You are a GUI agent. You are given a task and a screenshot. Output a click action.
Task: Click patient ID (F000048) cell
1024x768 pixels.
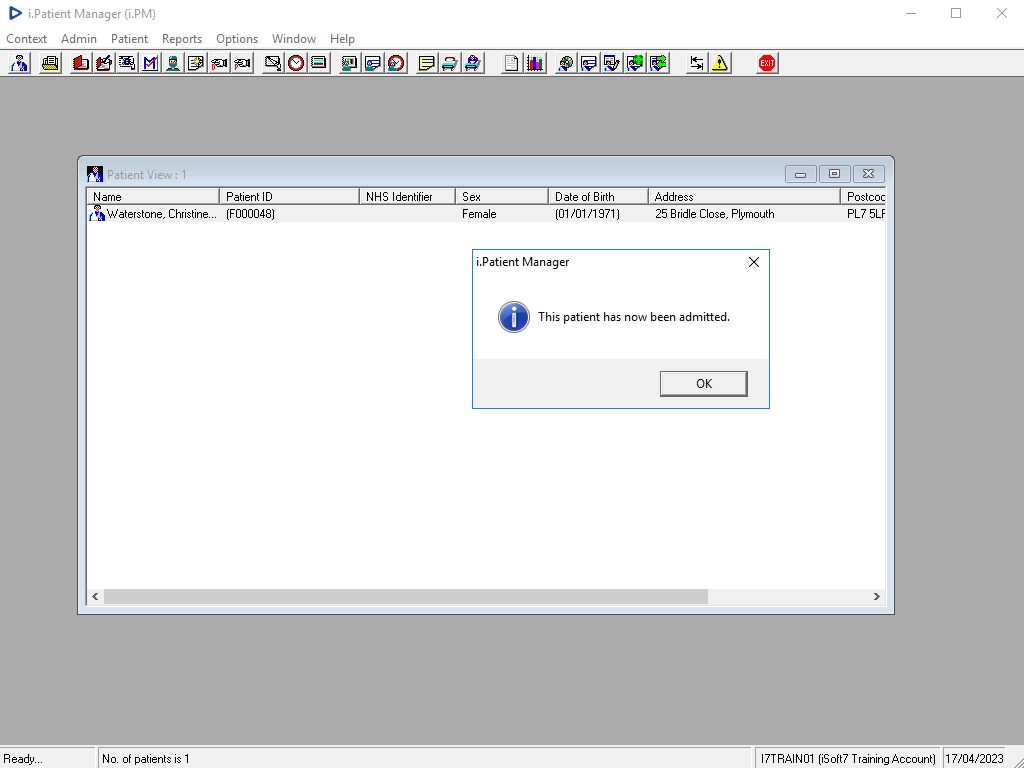point(250,214)
